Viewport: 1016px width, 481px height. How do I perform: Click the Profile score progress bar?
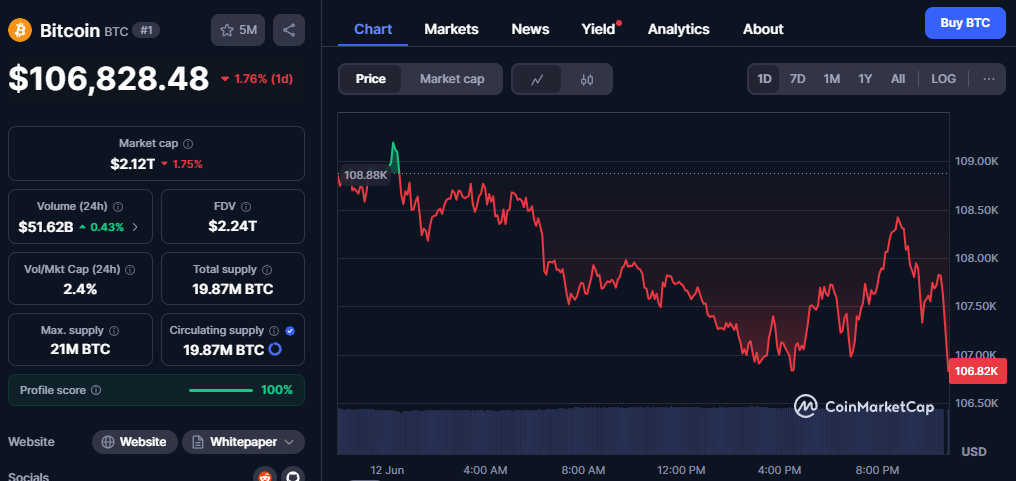(x=221, y=390)
